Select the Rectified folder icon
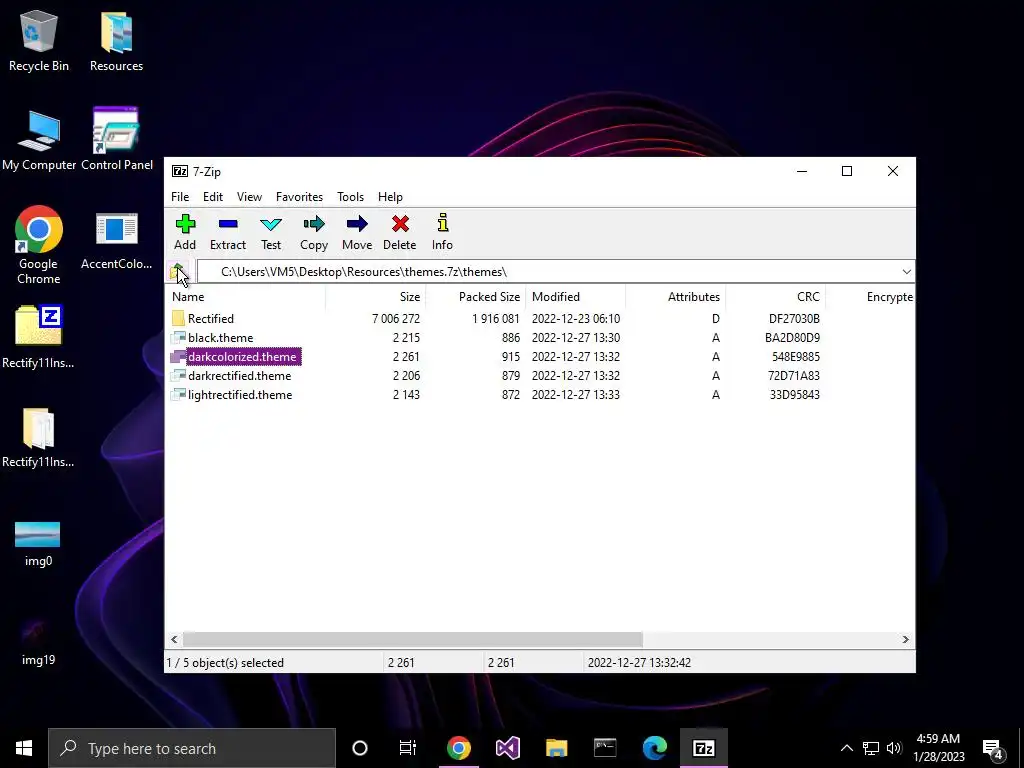This screenshot has height=768, width=1024. coord(178,319)
